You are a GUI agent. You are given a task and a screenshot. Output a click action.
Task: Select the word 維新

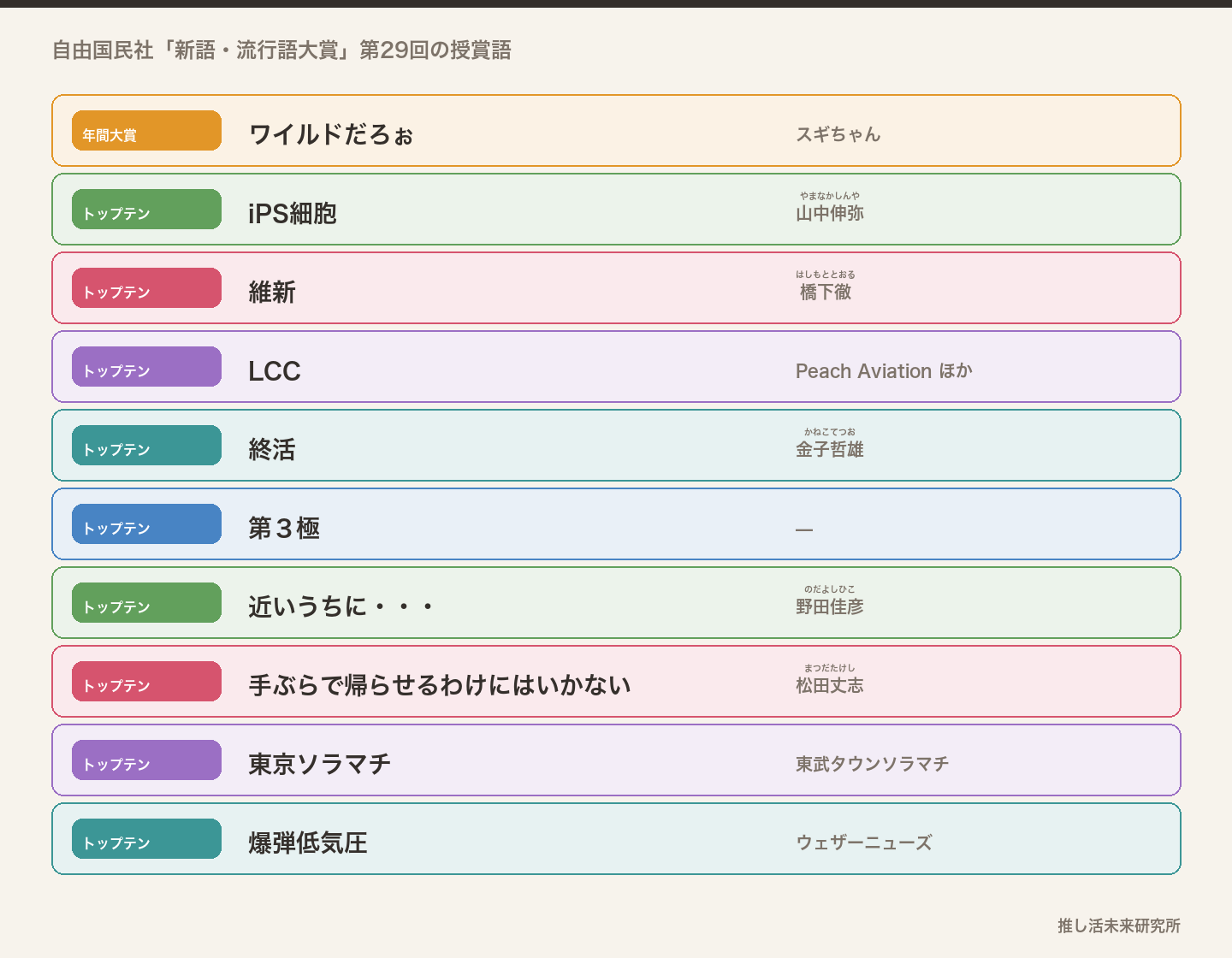(x=272, y=292)
